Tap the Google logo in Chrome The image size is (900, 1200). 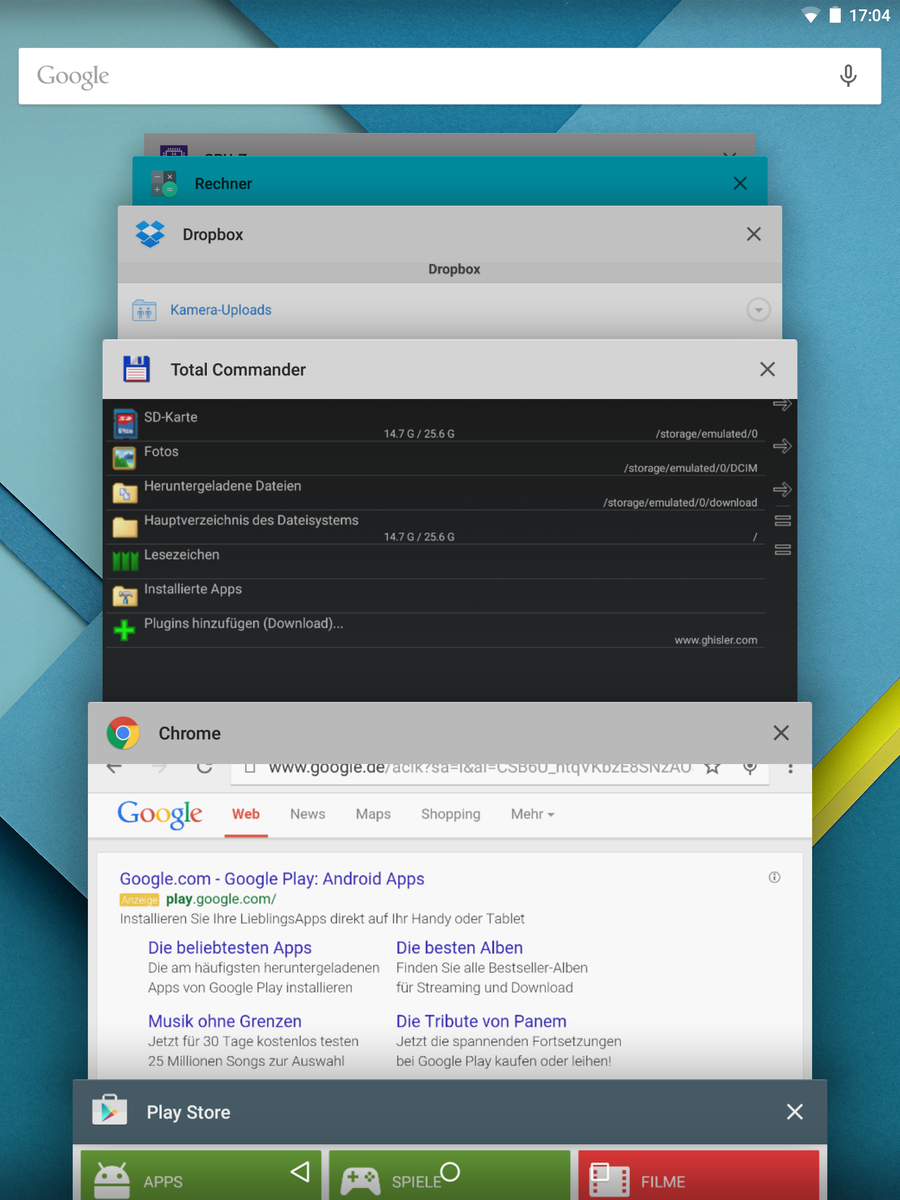click(x=160, y=815)
